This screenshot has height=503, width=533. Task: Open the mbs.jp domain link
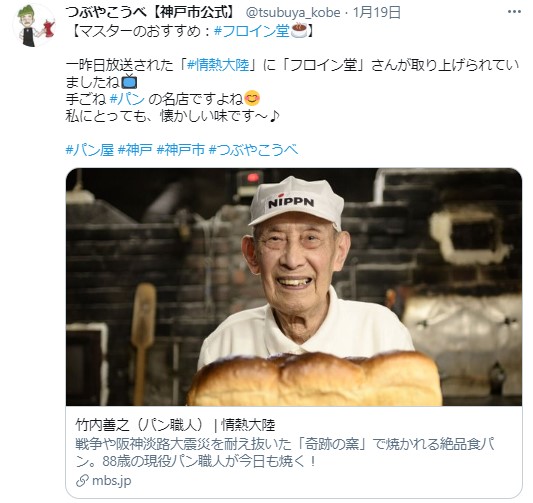tap(111, 481)
